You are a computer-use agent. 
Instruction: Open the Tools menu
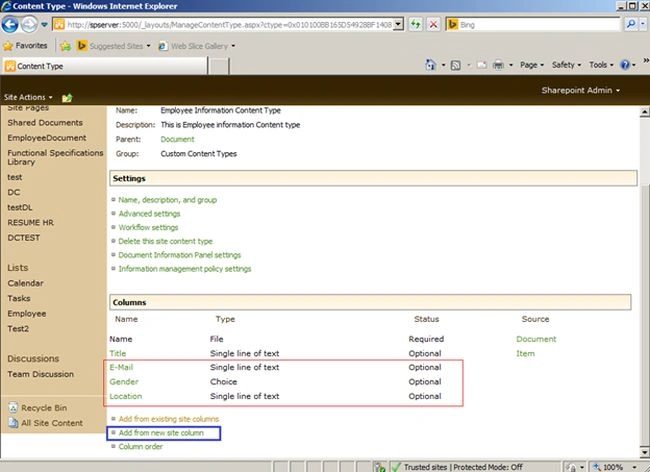coord(601,65)
